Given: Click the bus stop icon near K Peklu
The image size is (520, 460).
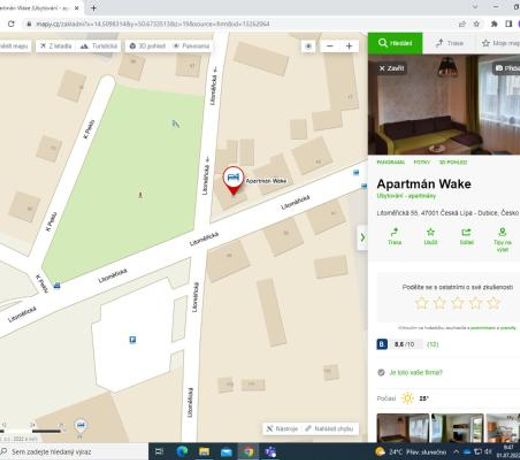Looking at the screenshot, I should coord(57,286).
